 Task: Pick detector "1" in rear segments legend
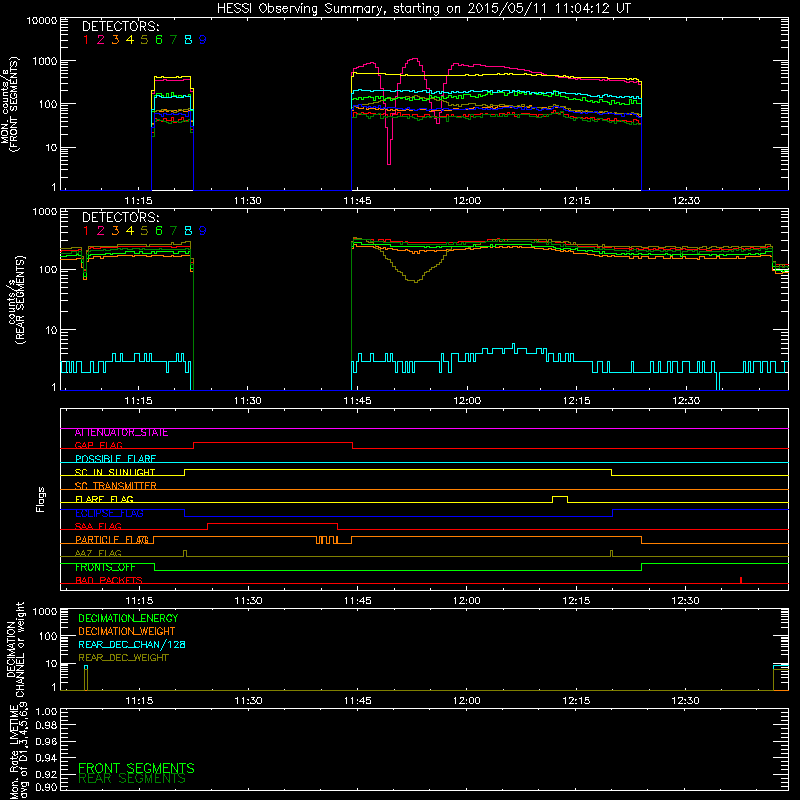86,231
